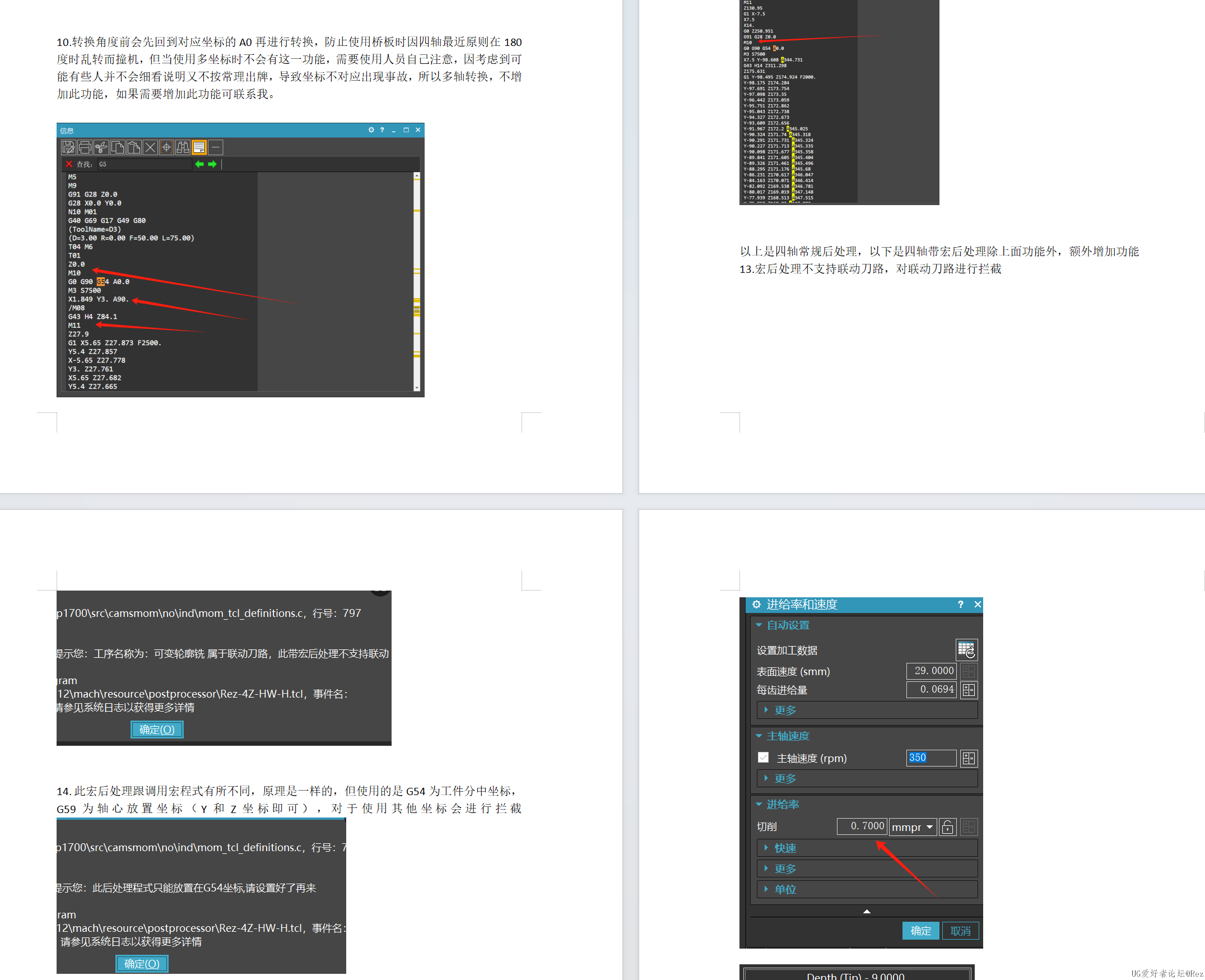Click the binoculars Find icon in 信息 toolbar
Image resolution: width=1205 pixels, height=980 pixels.
tap(183, 147)
